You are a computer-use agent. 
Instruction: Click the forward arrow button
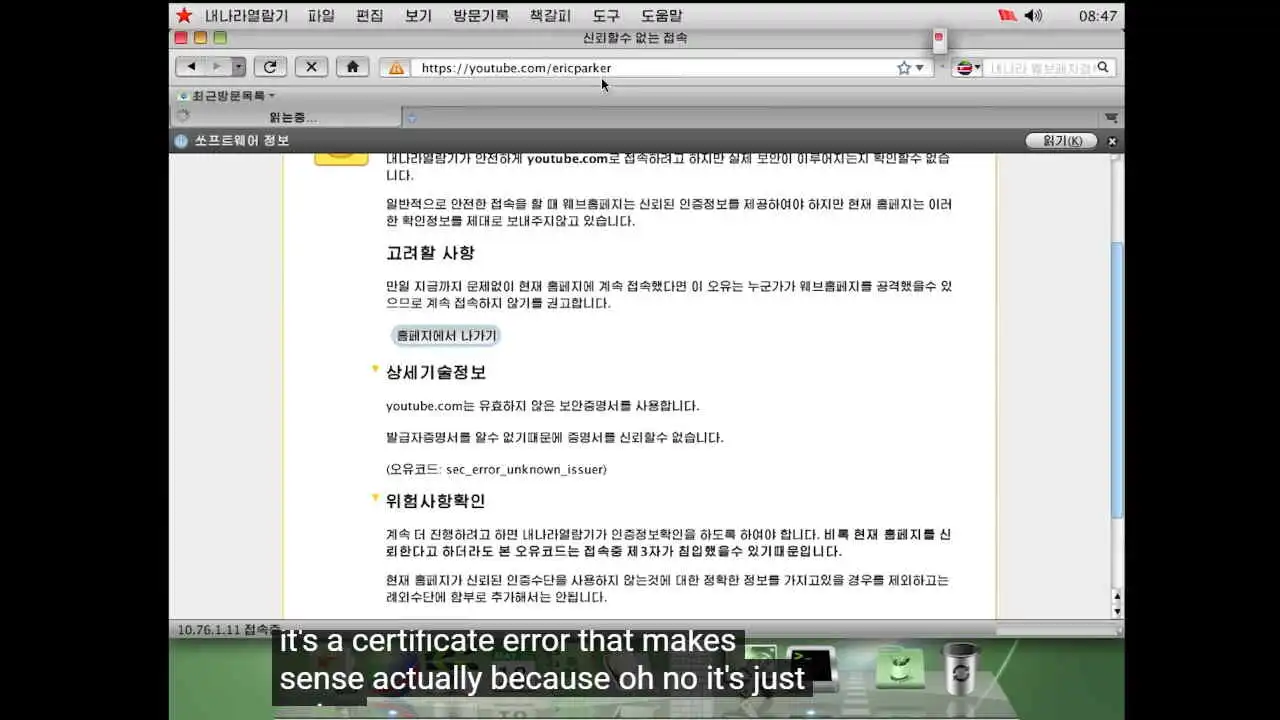pos(216,67)
